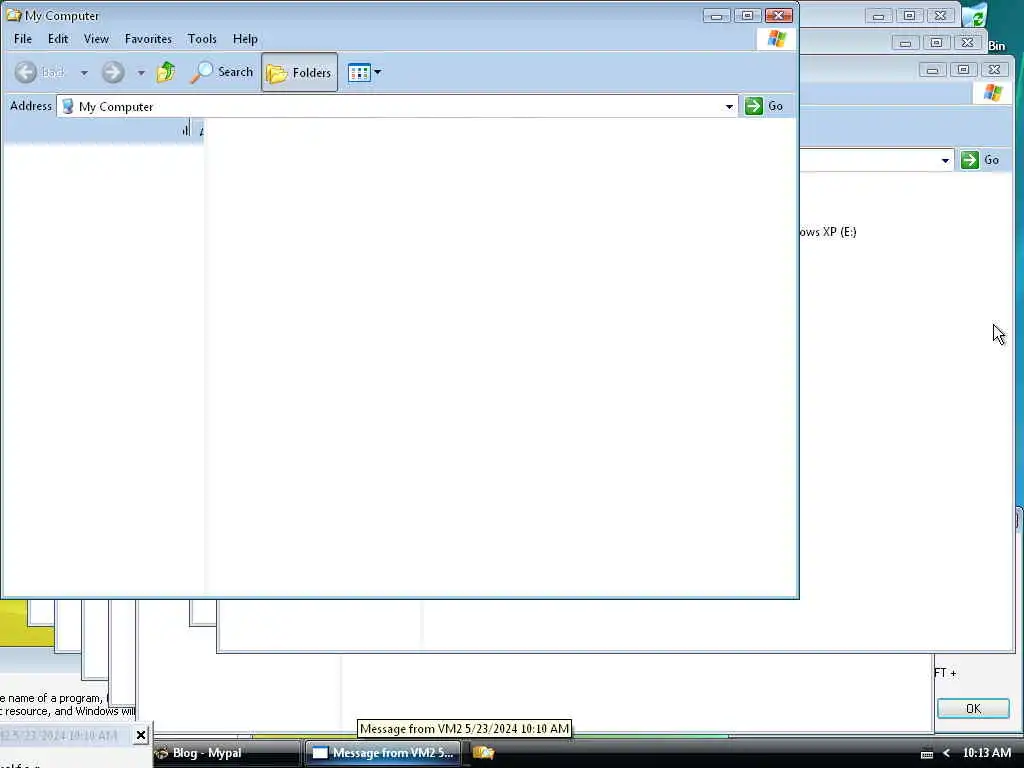Click the keyboard tray icon
1024x768 pixels.
click(927, 754)
